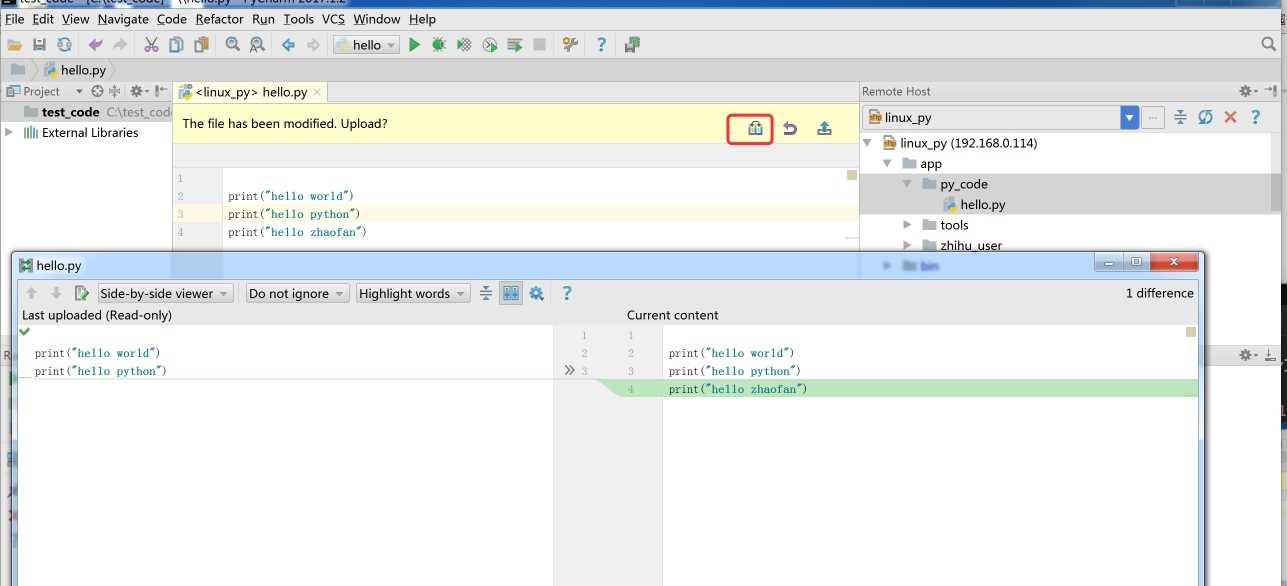1287x586 pixels.
Task: Toggle Synchronize scrolling in diff viewer
Action: [x=511, y=293]
